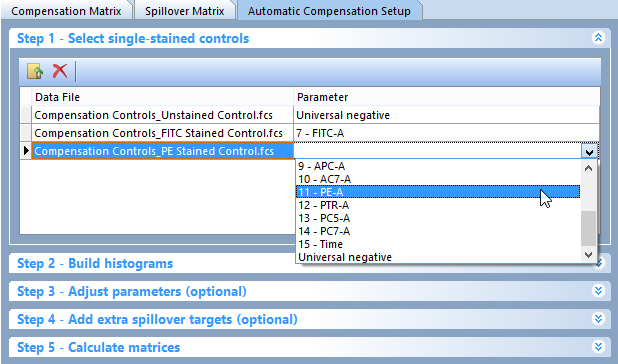Click row selector of Unstained Control row

[x=26, y=115]
